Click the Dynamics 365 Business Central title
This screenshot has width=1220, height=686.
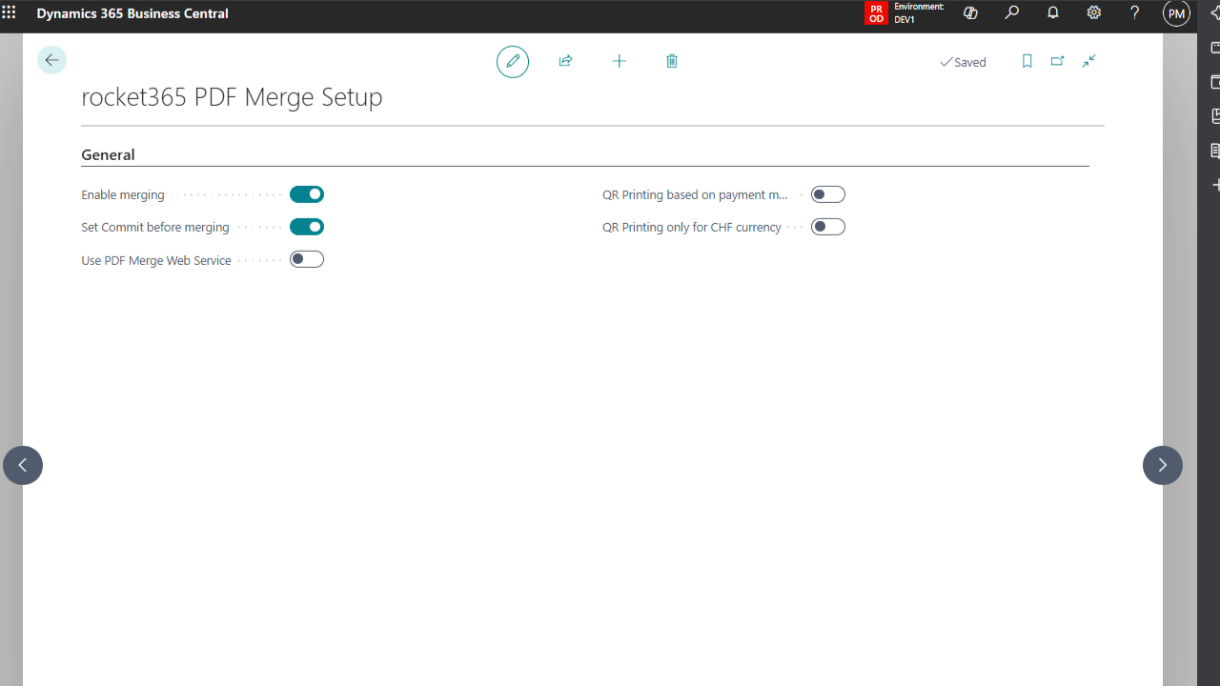pos(132,14)
